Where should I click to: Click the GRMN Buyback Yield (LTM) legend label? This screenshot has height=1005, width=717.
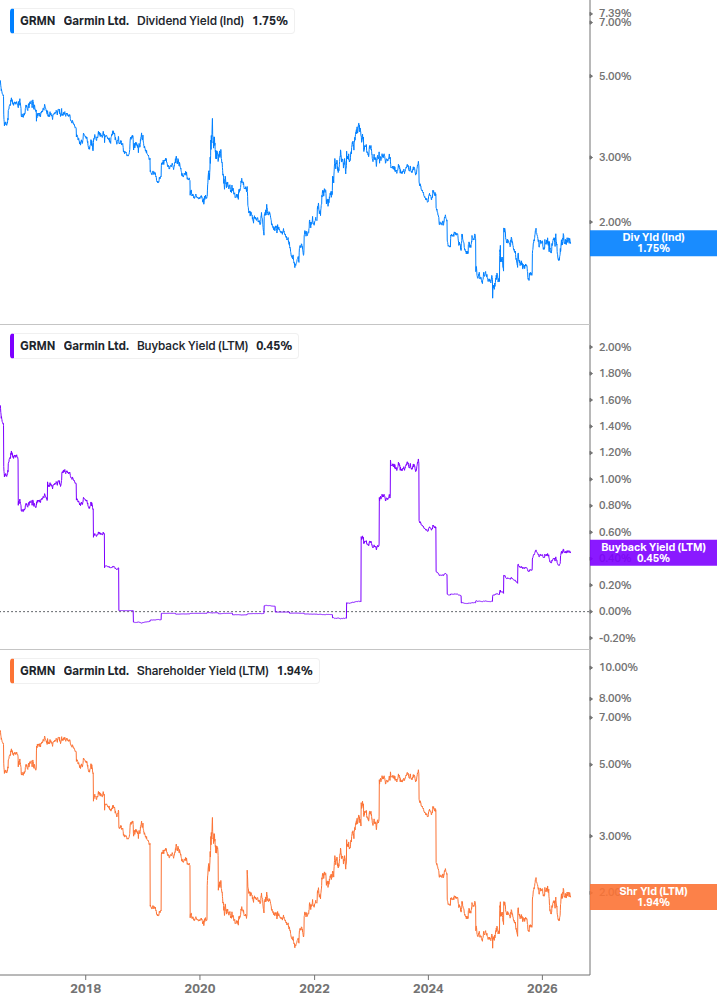tap(154, 345)
